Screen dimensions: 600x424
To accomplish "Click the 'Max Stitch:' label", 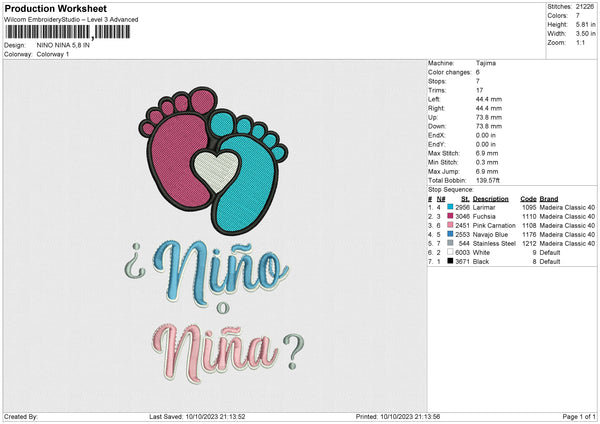I will [444, 153].
